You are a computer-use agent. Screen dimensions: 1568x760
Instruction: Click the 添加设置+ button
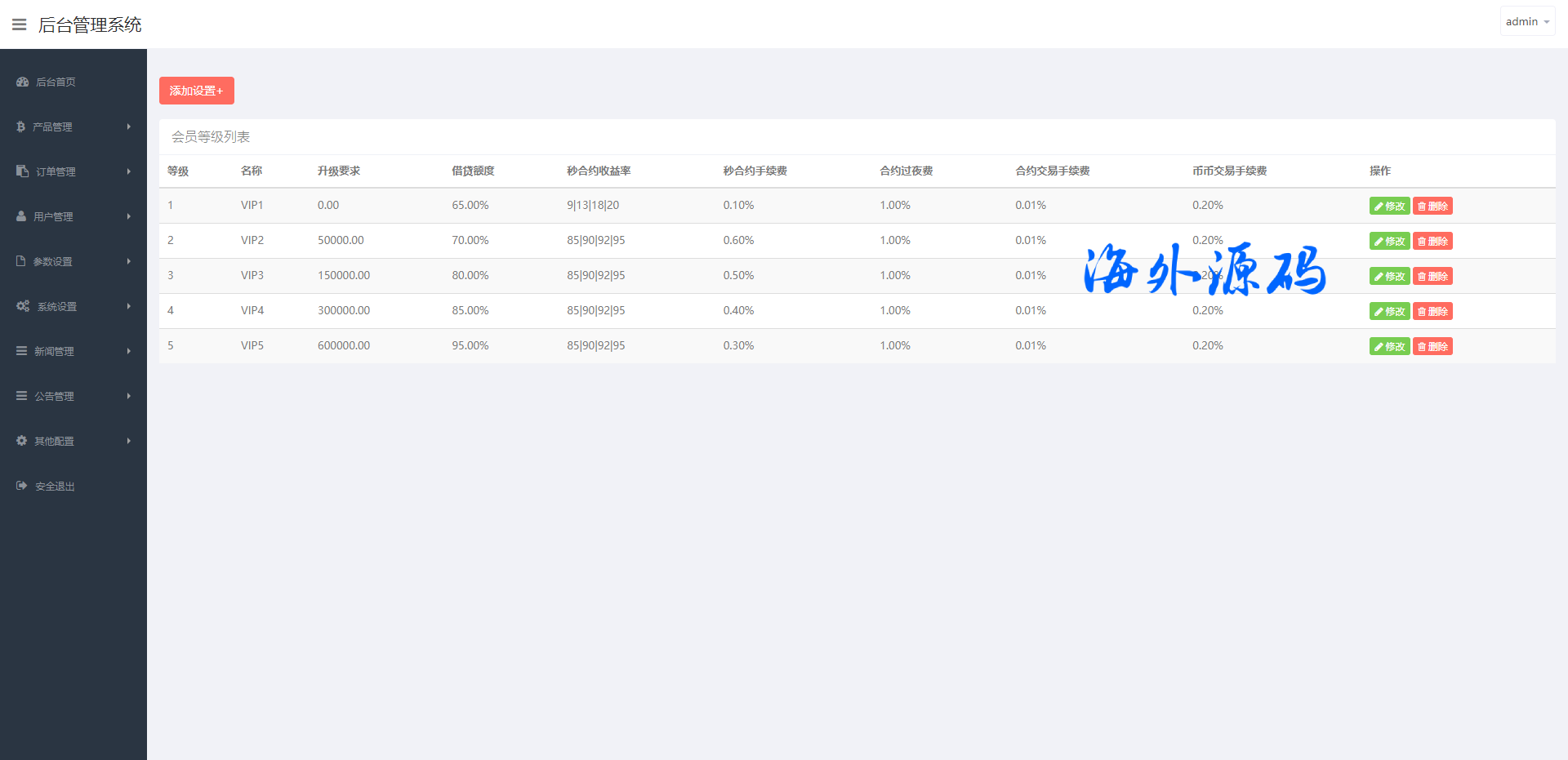(x=196, y=91)
